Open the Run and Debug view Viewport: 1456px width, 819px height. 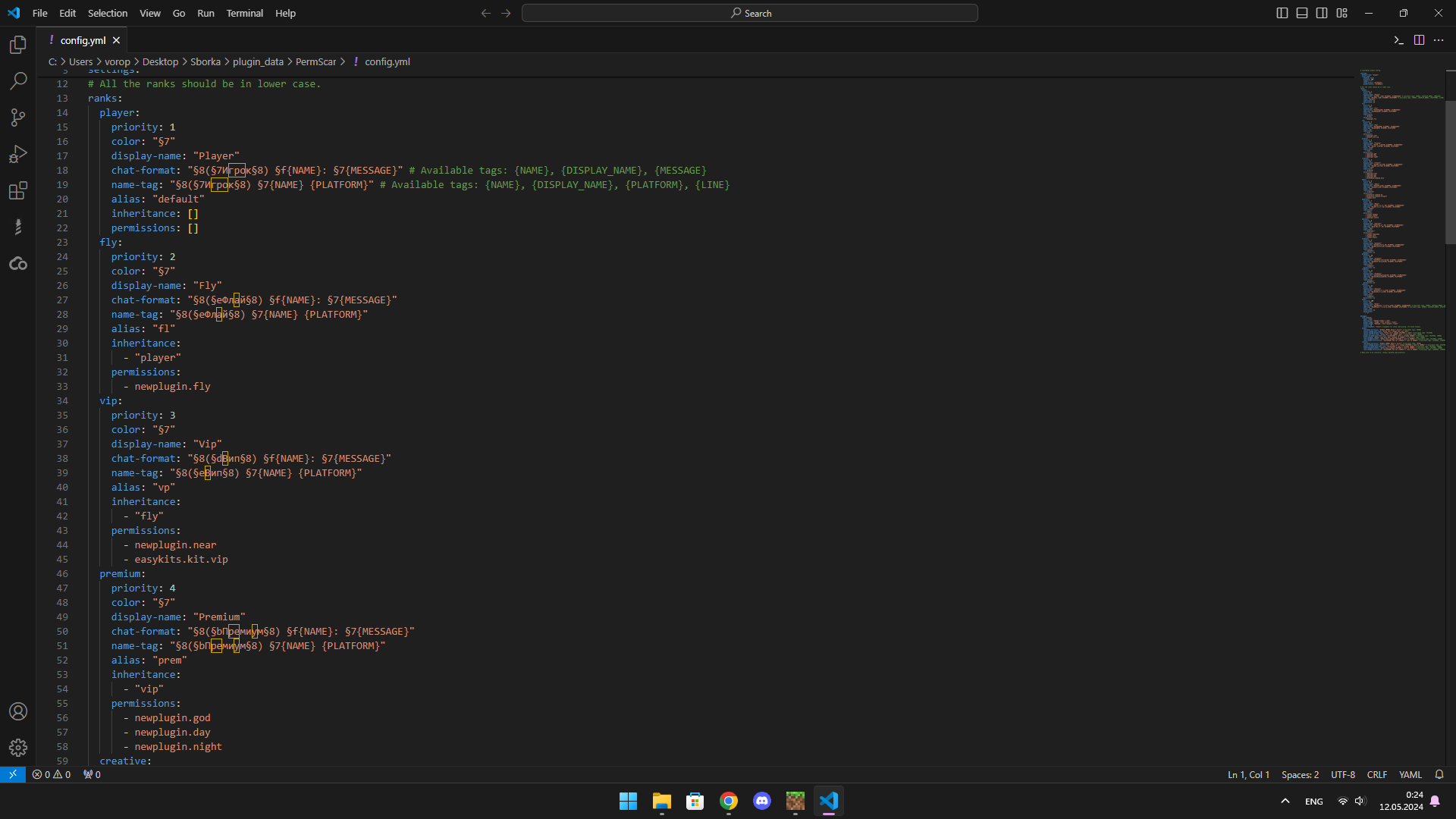point(18,154)
